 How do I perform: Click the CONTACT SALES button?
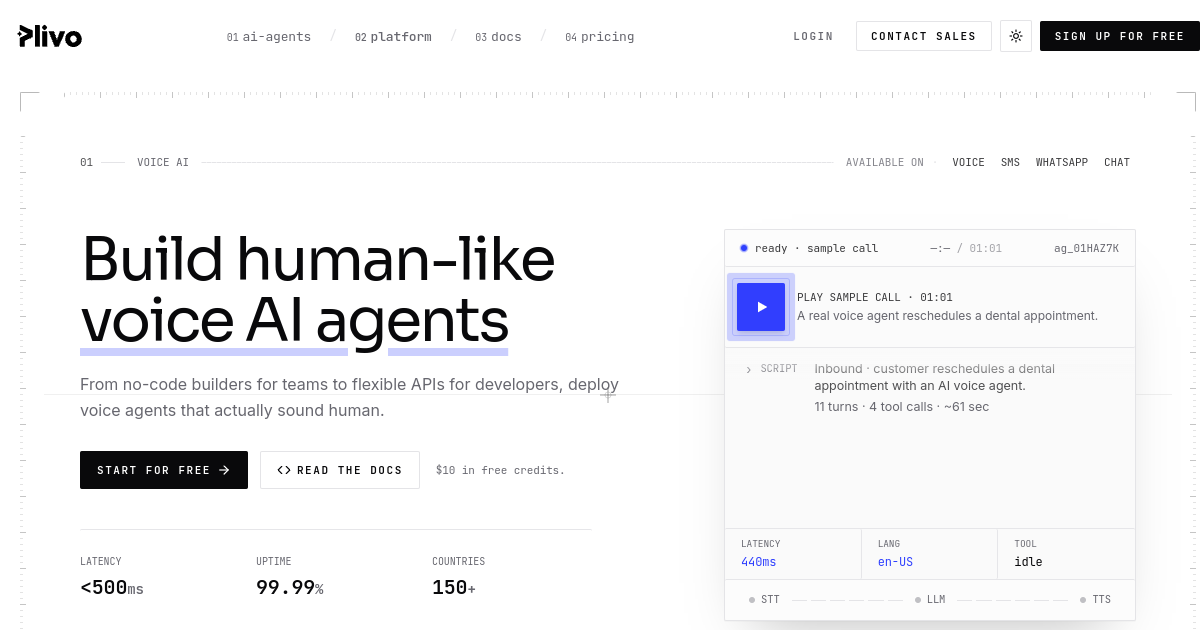(924, 36)
